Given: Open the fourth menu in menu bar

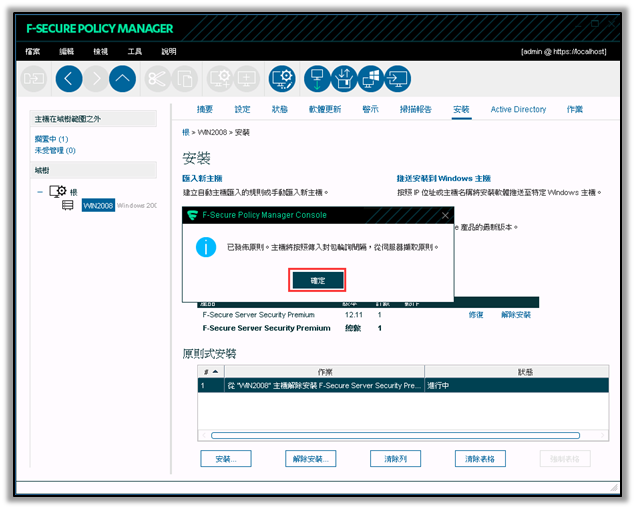Looking at the screenshot, I should (x=135, y=51).
